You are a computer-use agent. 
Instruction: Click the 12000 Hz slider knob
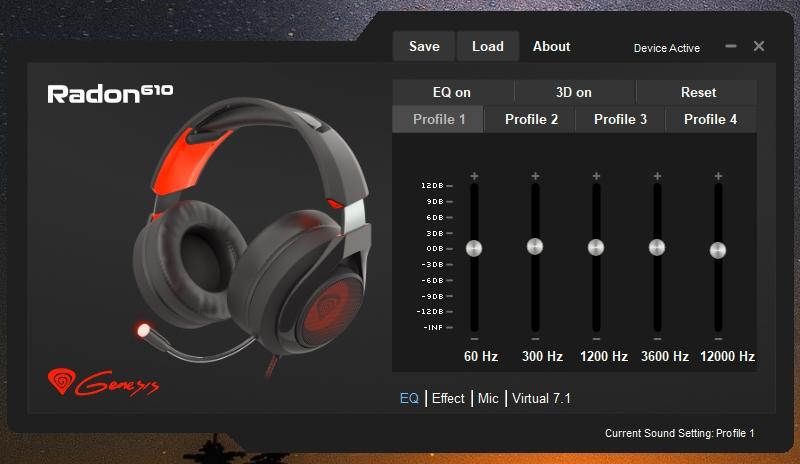718,250
